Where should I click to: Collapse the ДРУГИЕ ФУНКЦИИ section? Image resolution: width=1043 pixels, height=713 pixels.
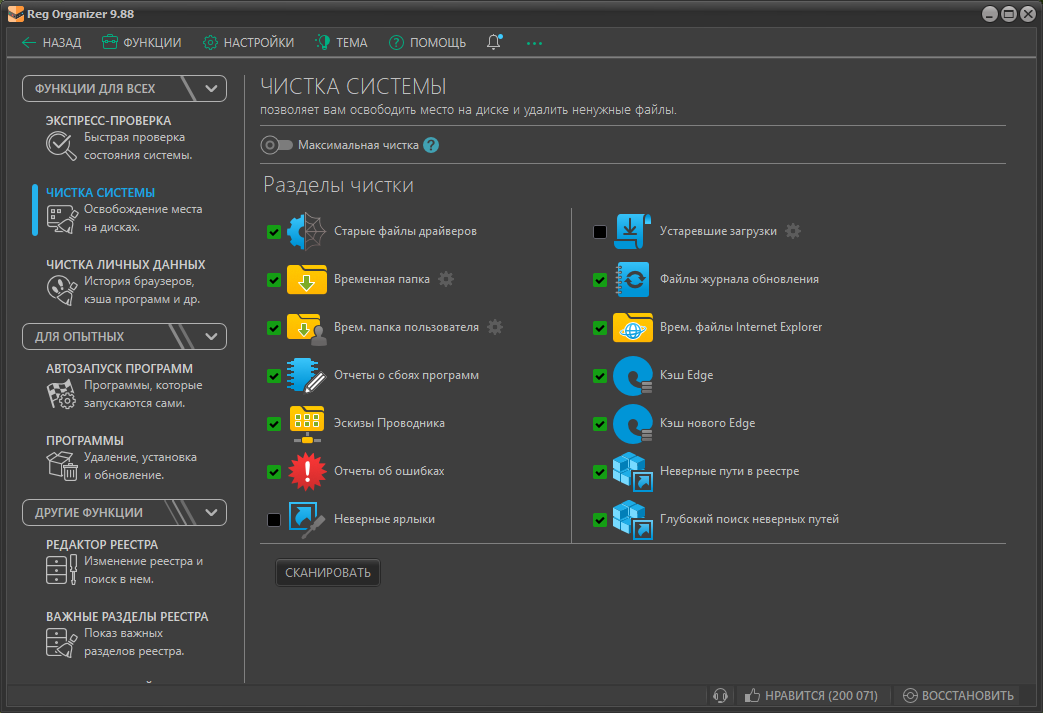(211, 512)
